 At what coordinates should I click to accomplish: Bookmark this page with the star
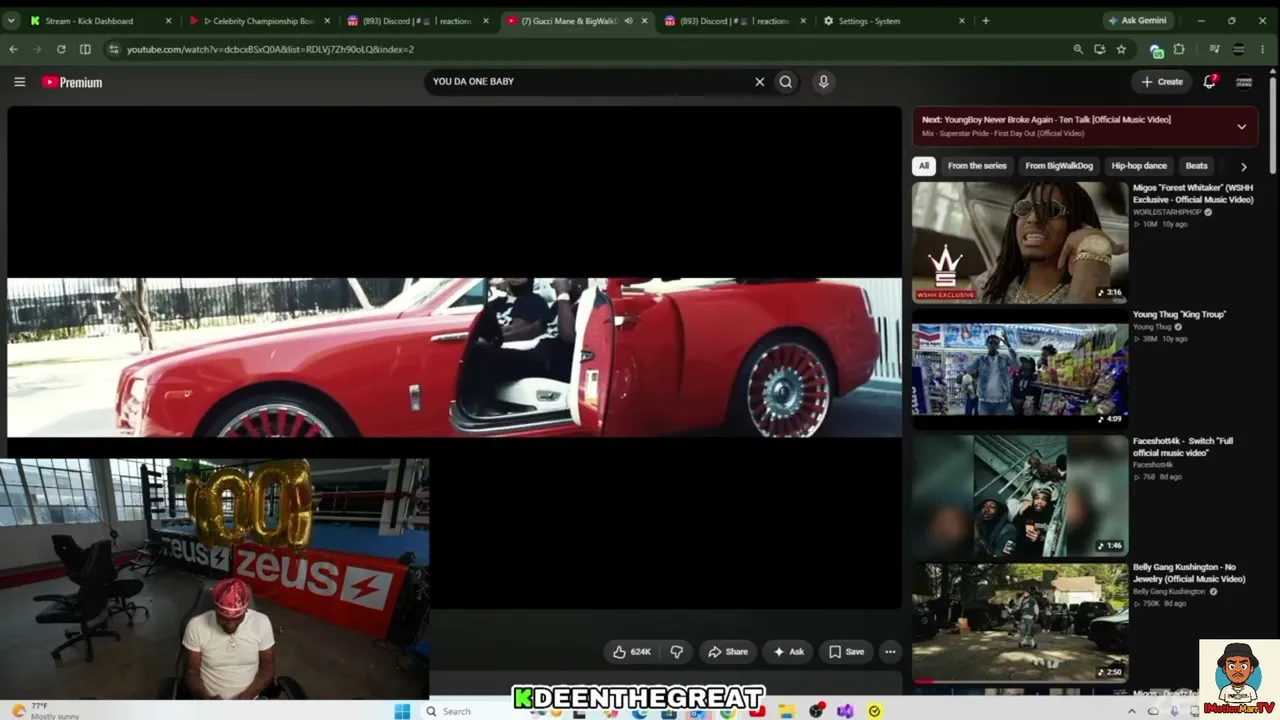1121,49
